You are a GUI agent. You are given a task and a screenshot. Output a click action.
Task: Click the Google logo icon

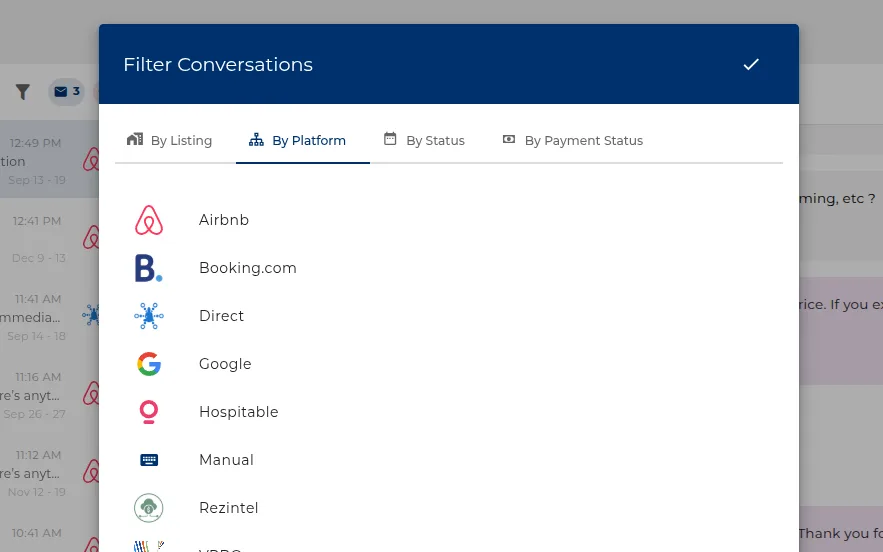(149, 364)
